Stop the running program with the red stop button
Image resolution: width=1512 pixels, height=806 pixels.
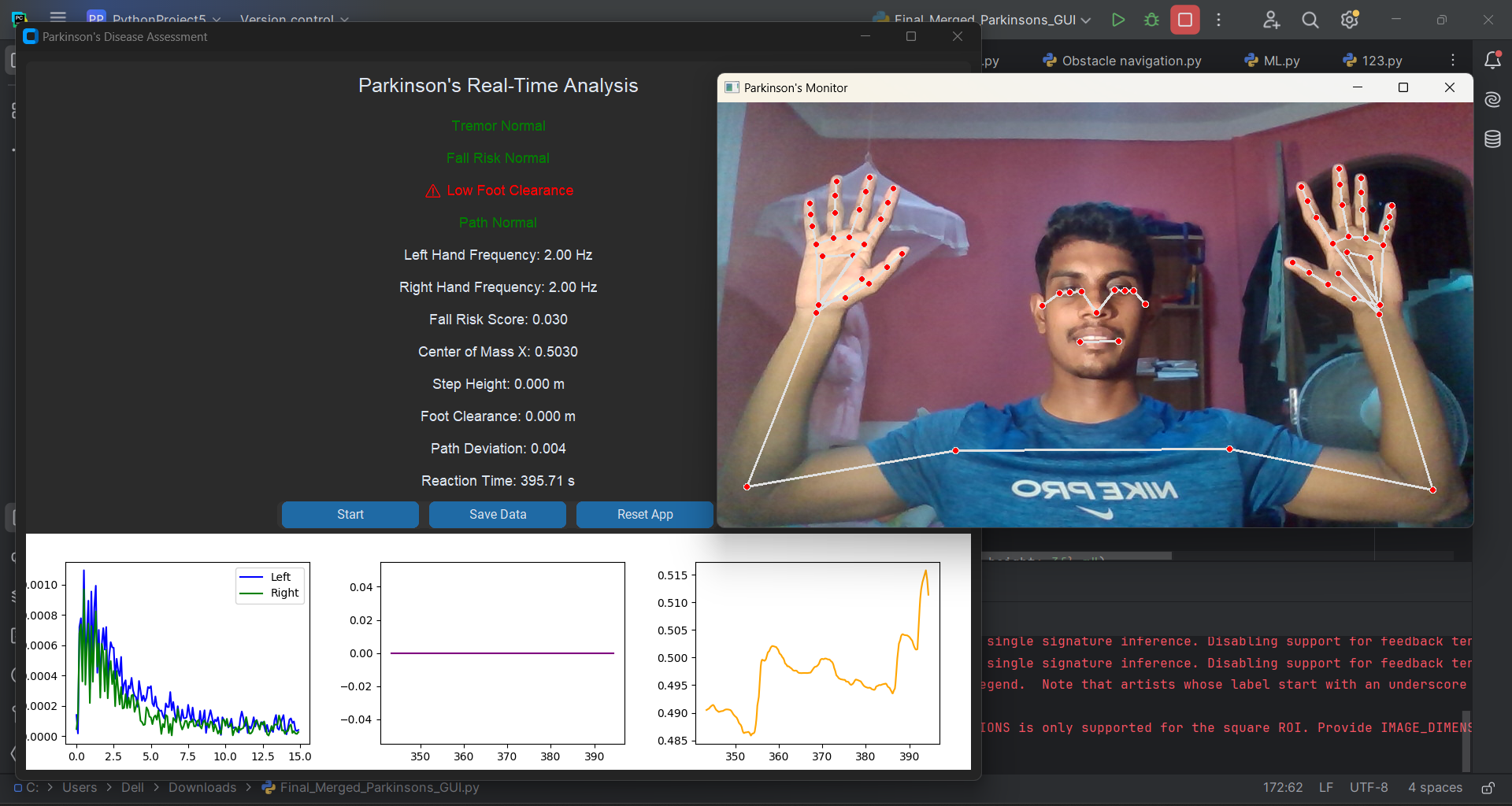point(1184,20)
